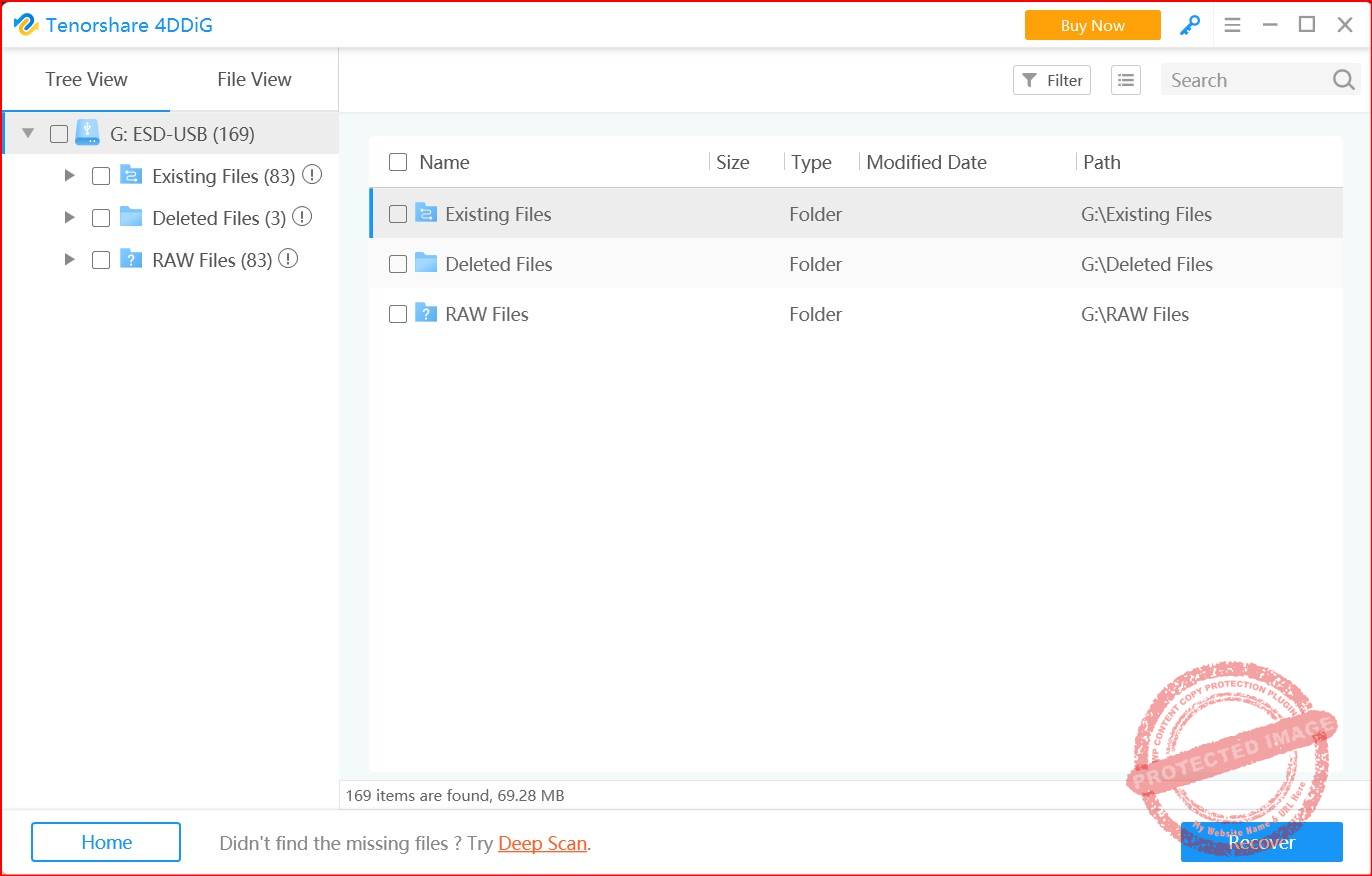1372x876 pixels.
Task: Click the warning icon beside Deleted Files
Action: [302, 216]
